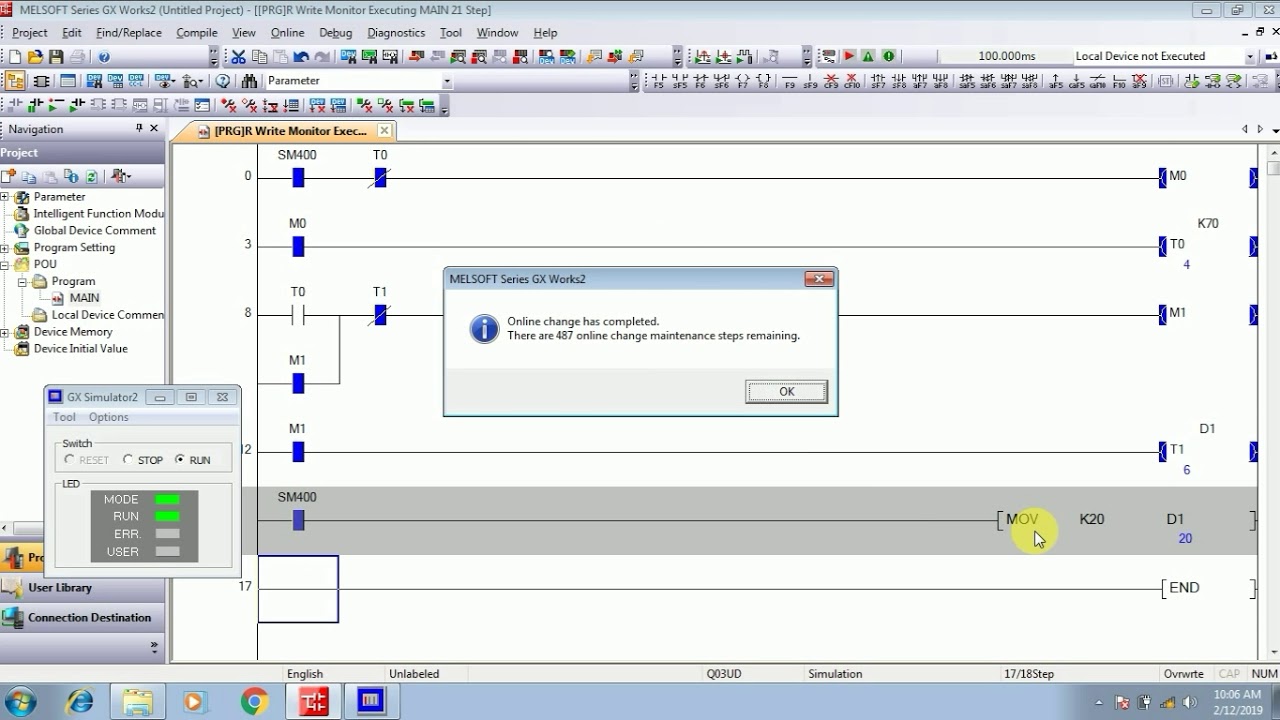1280x720 pixels.
Task: Close the PRG Write Monitor tab
Action: (x=384, y=130)
